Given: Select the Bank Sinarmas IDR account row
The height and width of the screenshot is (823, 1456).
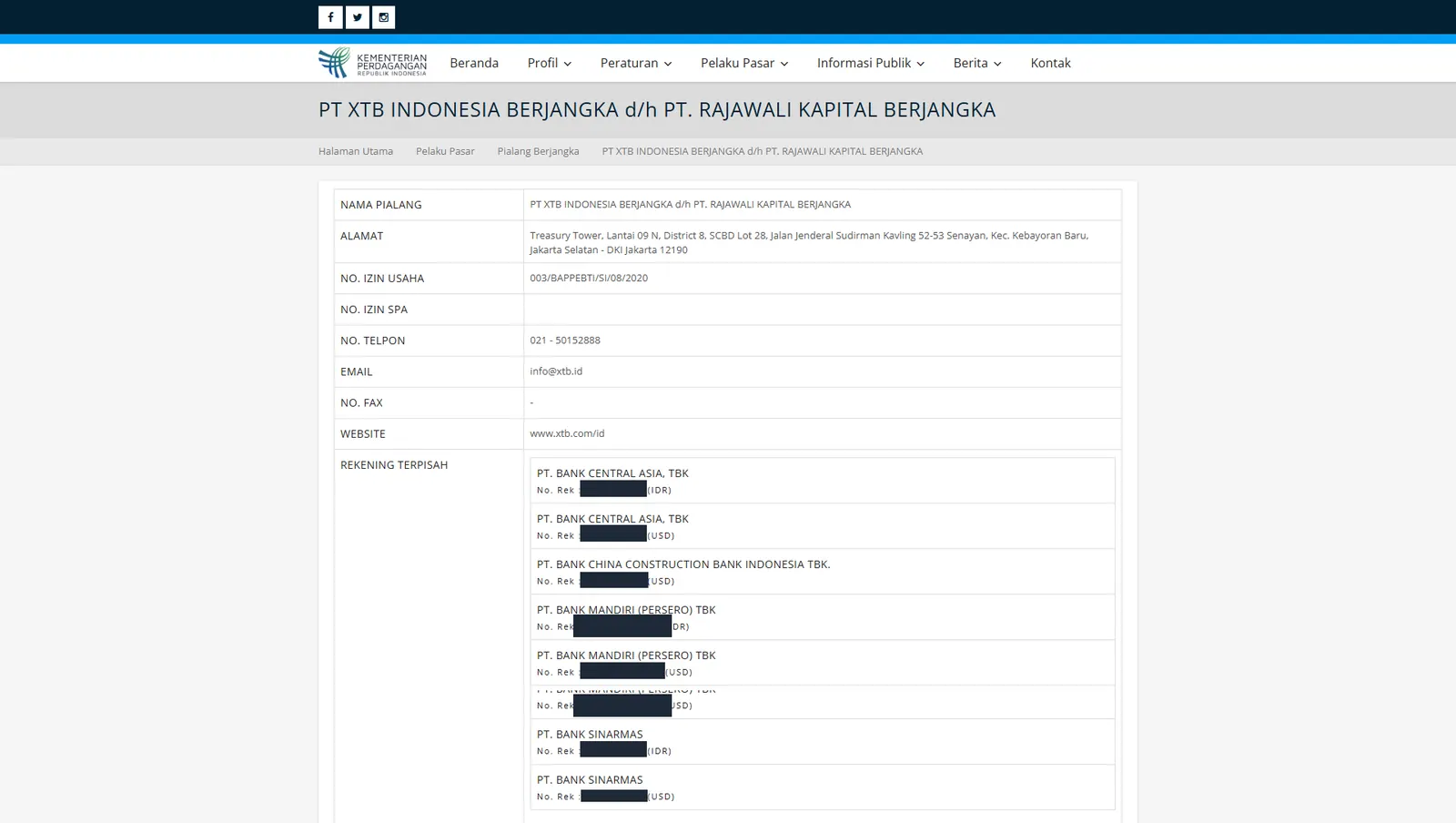Looking at the screenshot, I should 823,742.
